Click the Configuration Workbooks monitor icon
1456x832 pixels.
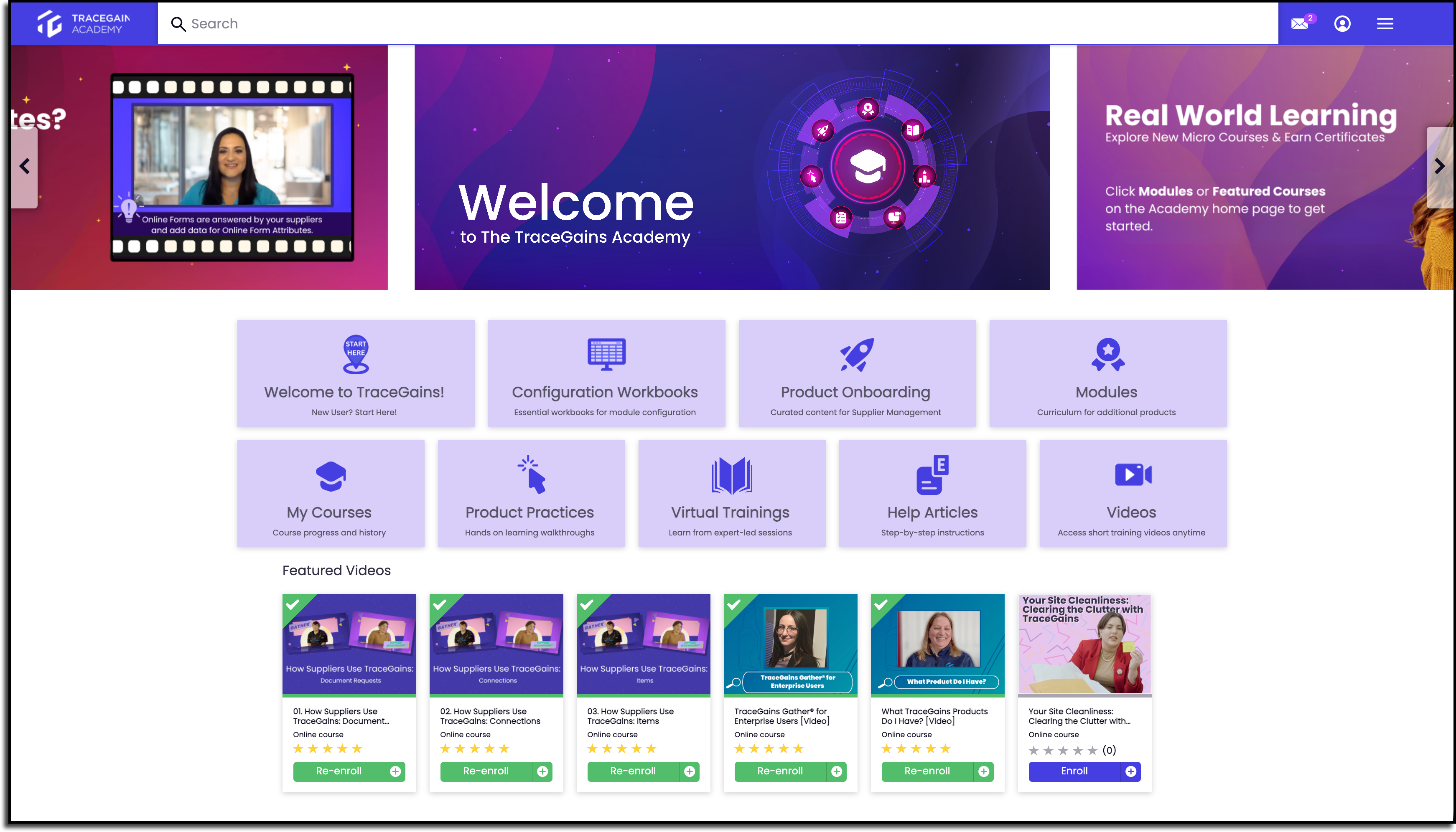(x=606, y=354)
